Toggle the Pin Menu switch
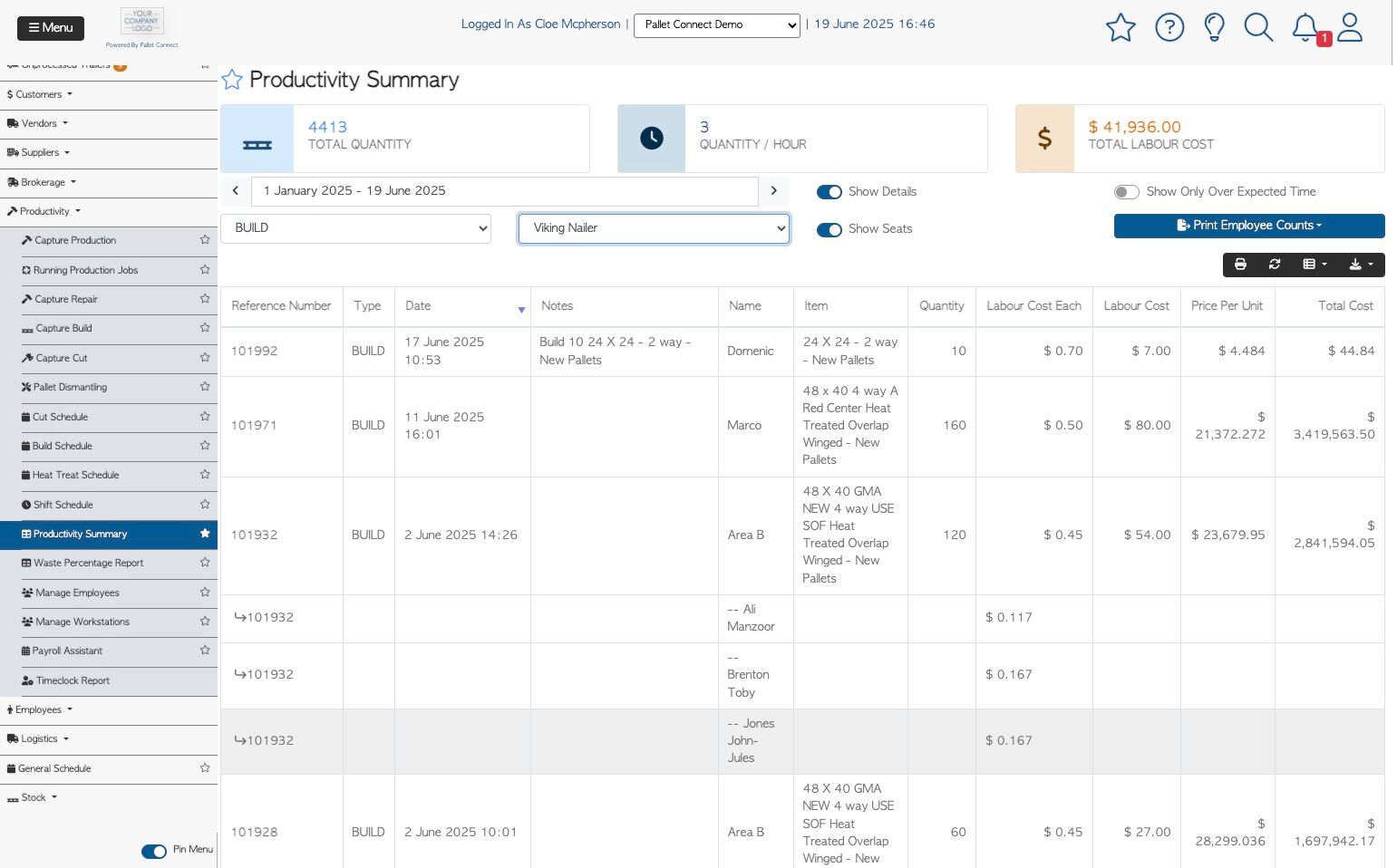 (x=154, y=851)
